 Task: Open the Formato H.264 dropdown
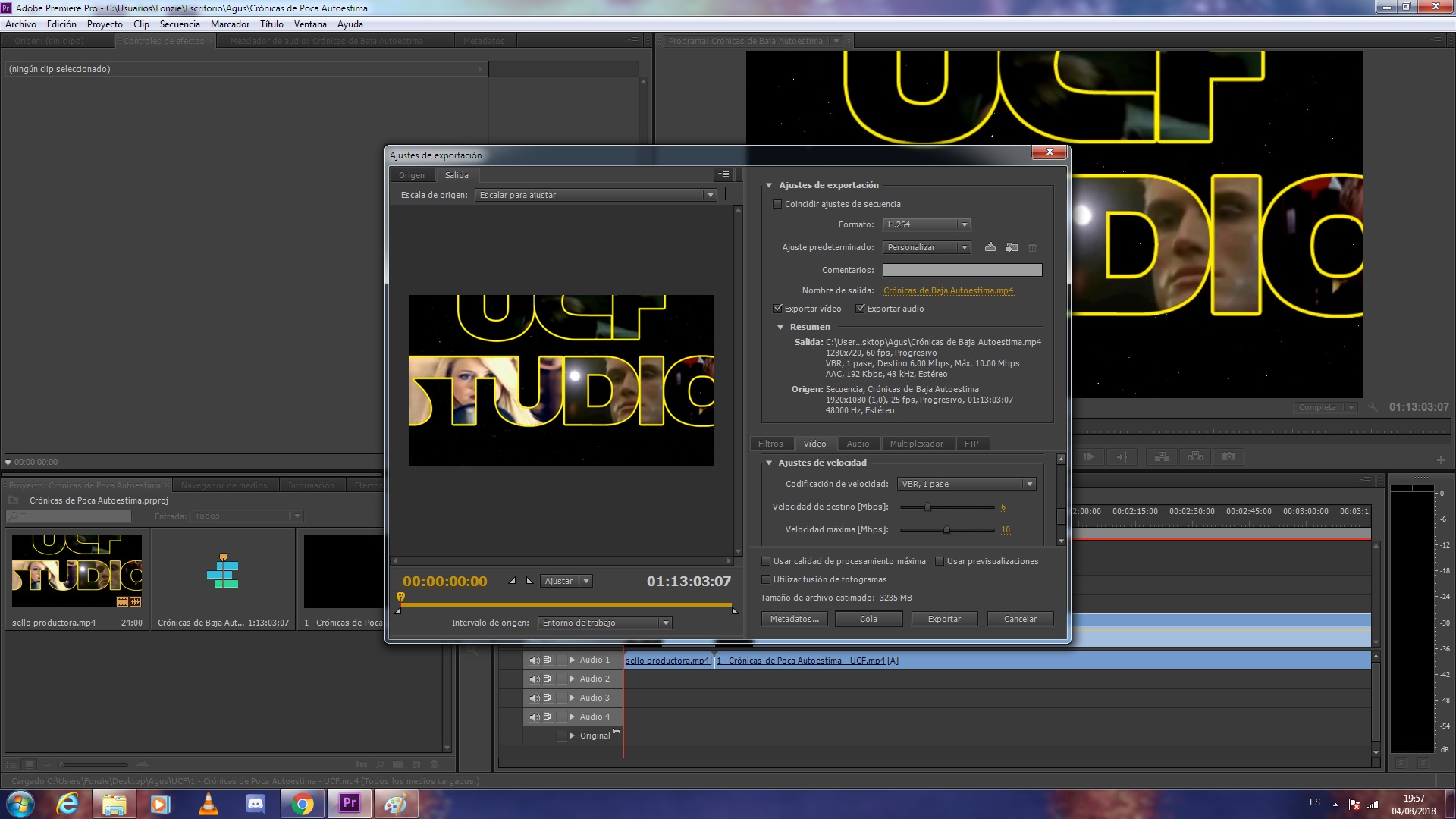(927, 224)
